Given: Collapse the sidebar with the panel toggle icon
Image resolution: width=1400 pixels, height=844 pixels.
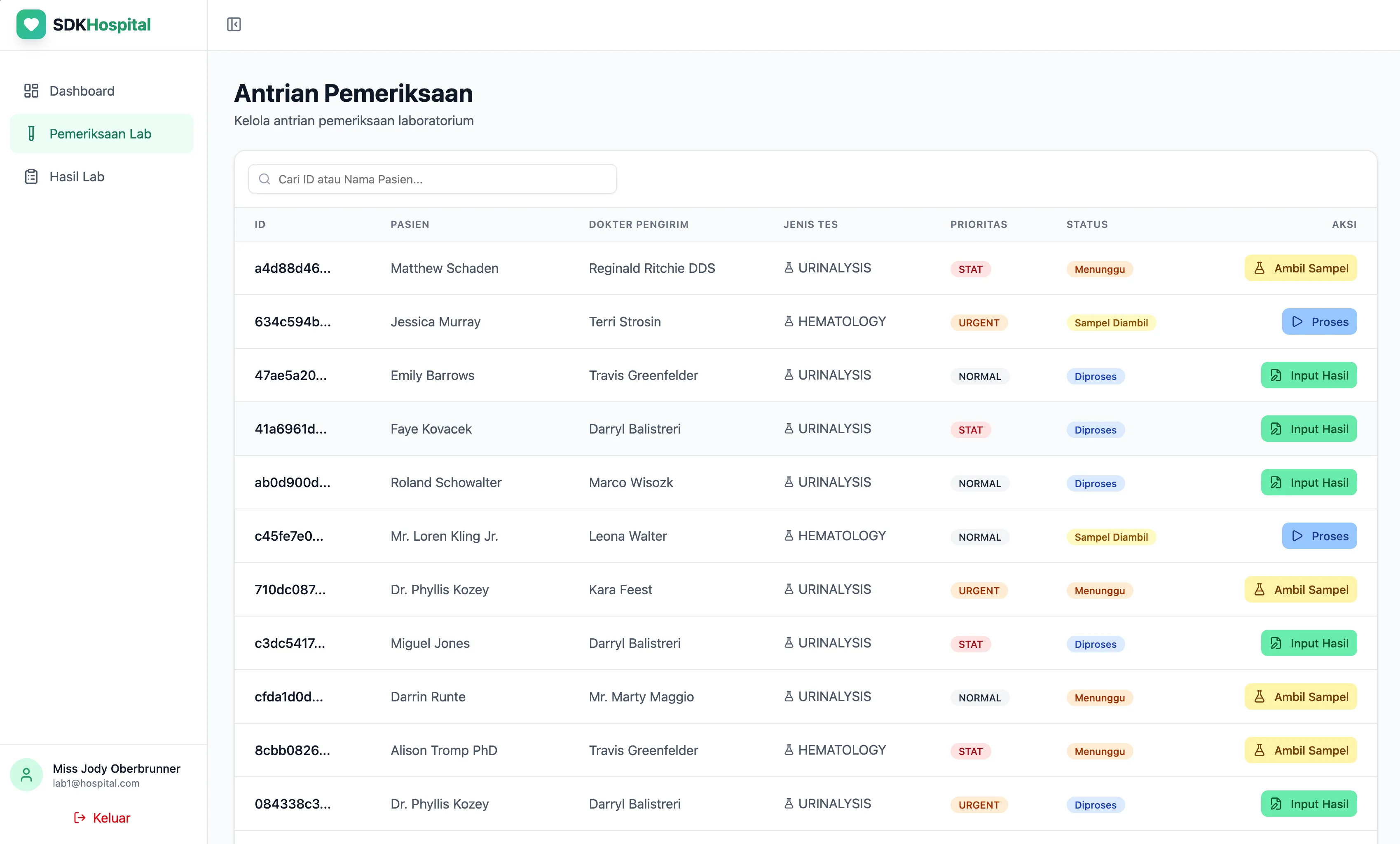Looking at the screenshot, I should 234,24.
